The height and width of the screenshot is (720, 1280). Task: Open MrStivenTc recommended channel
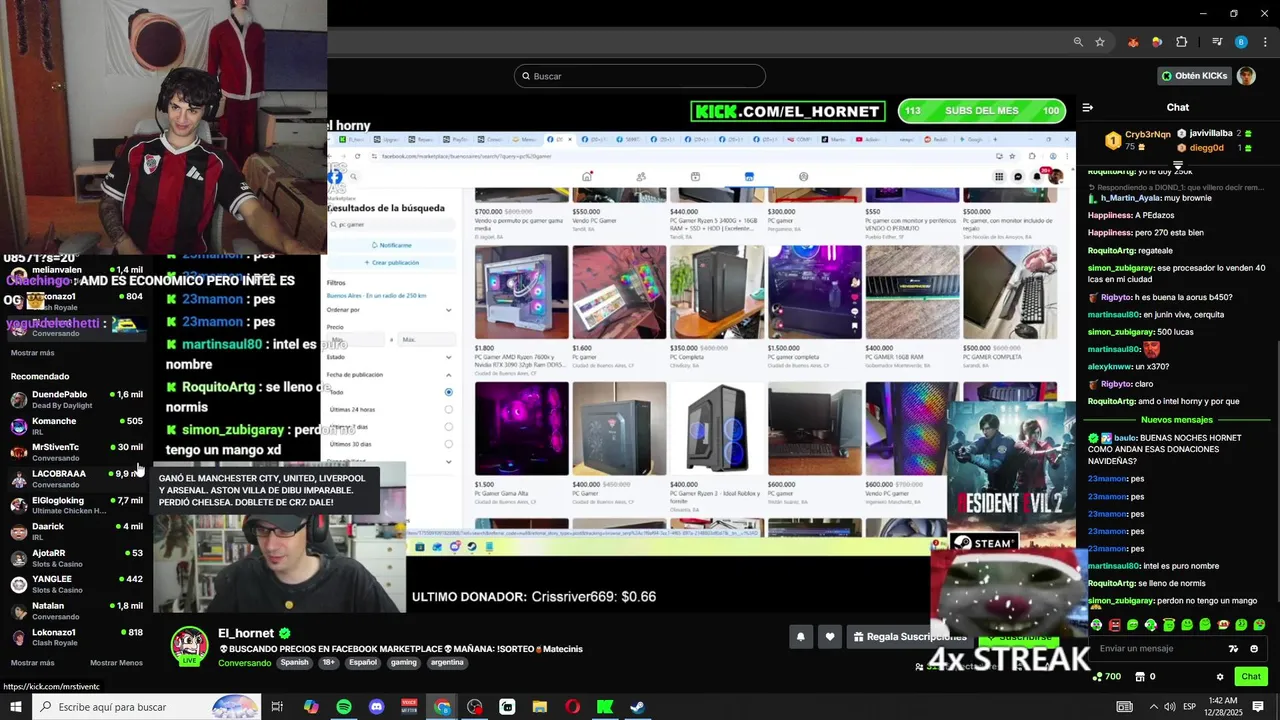coord(77,452)
